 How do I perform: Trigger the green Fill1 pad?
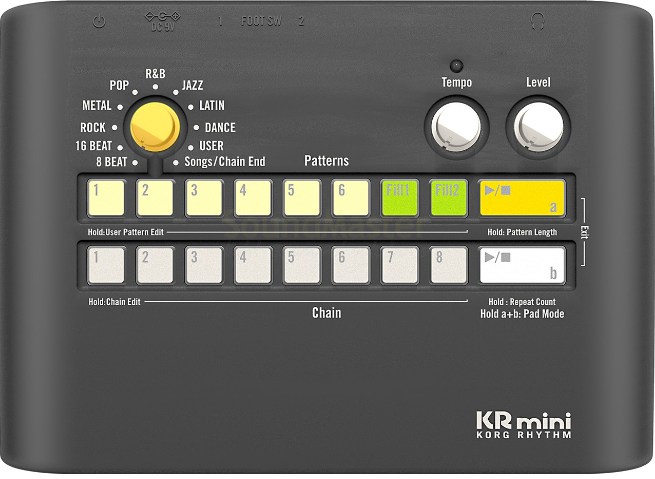(400, 198)
